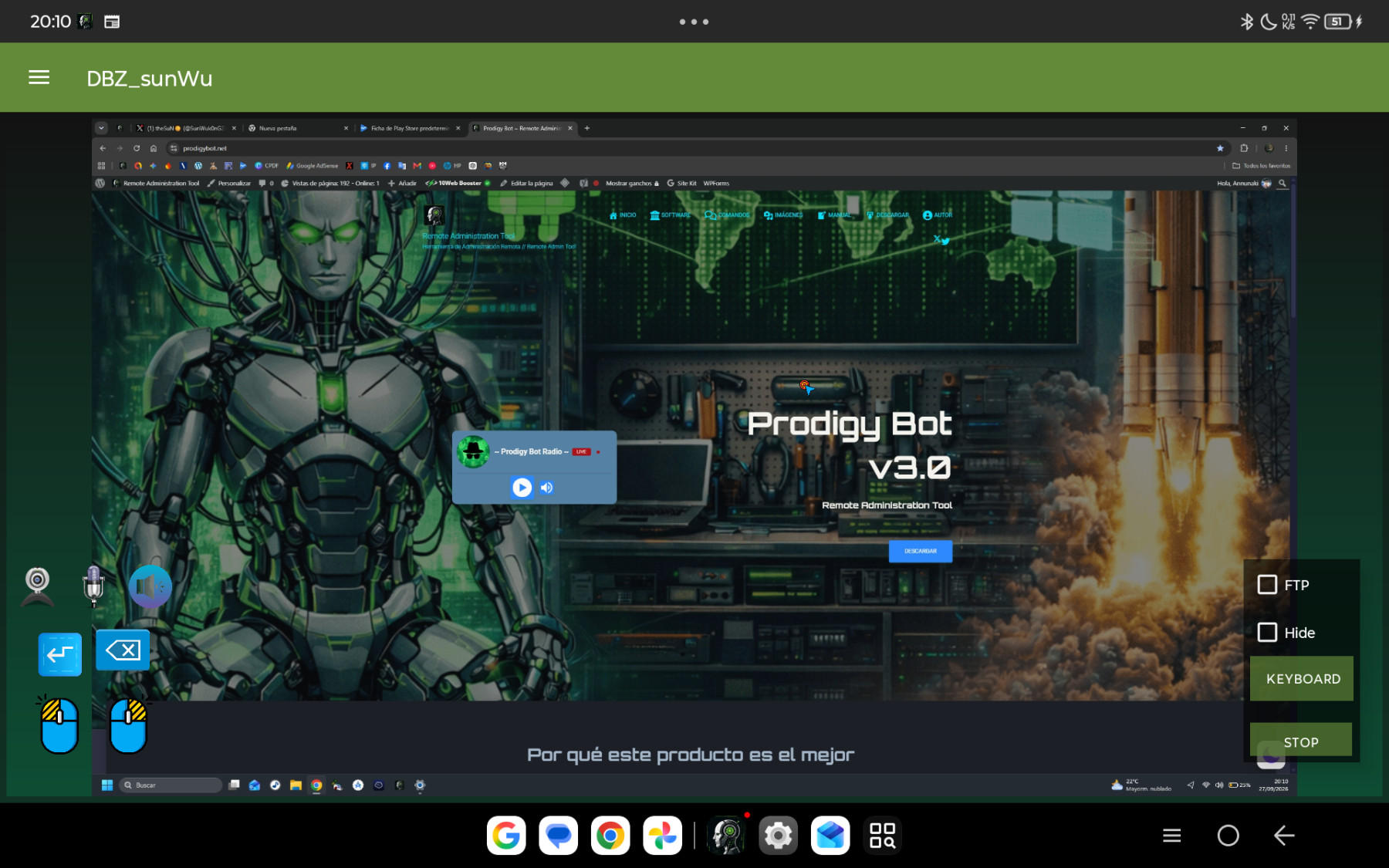Launch Chrome from the Android dock
Viewport: 1389px width, 868px height.
[610, 836]
